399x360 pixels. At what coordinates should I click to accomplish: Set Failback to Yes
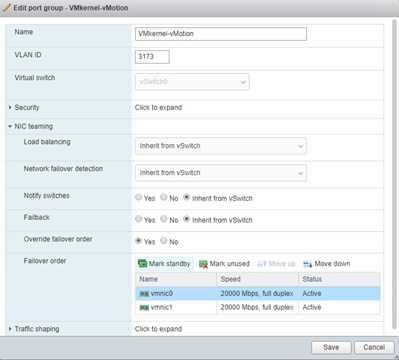click(x=139, y=219)
